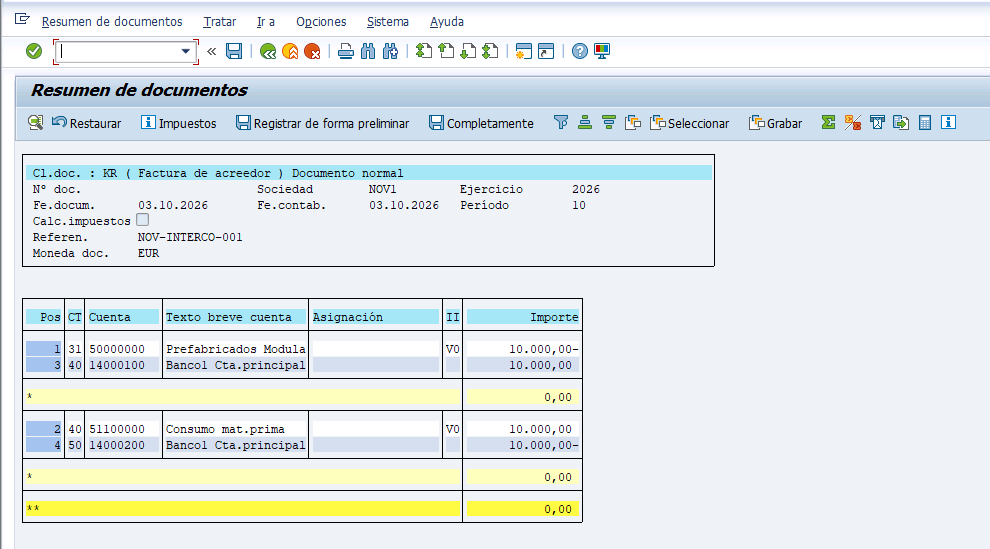The image size is (990, 549).
Task: Click the column width adjust icon
Action: 877,122
